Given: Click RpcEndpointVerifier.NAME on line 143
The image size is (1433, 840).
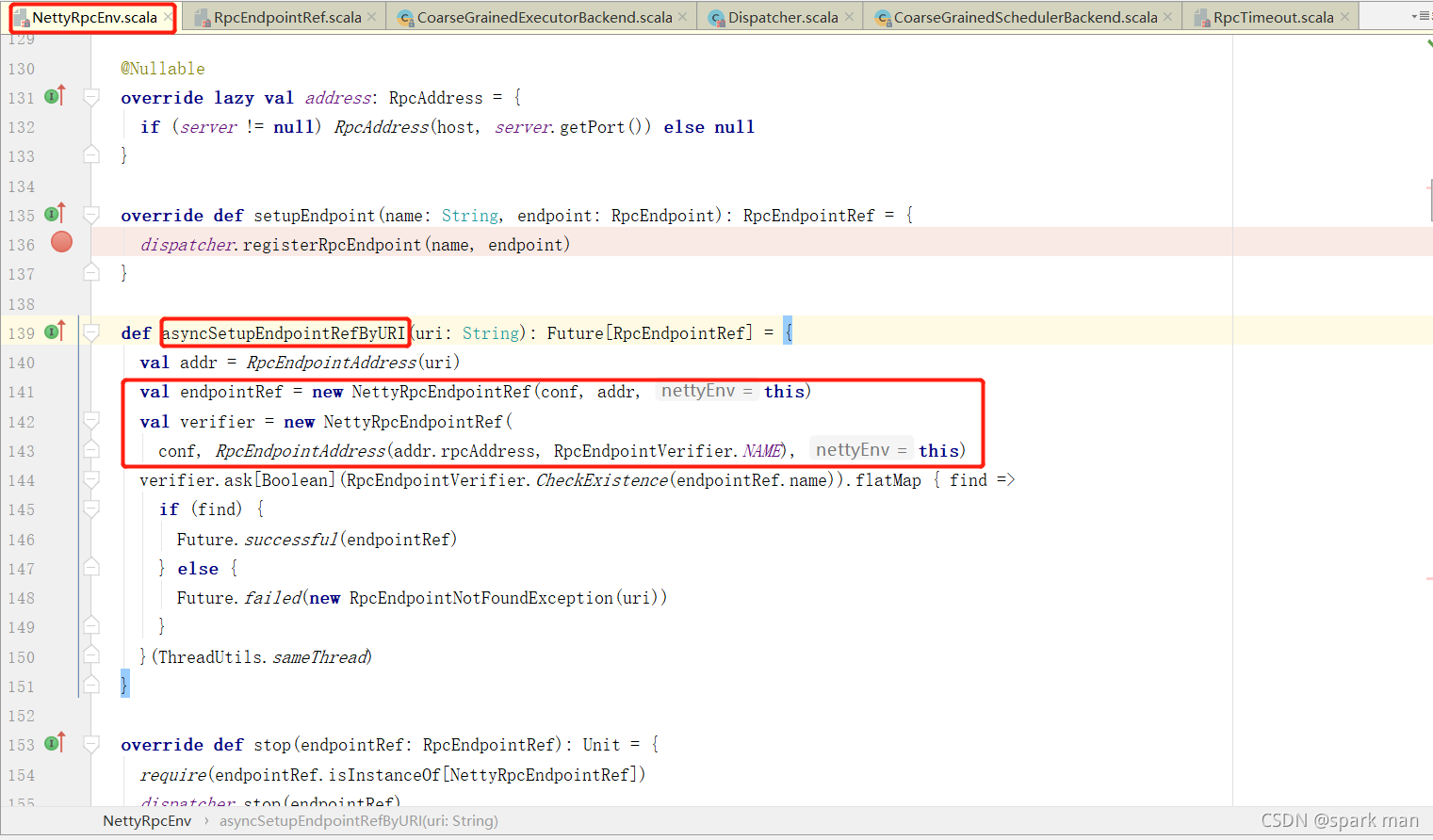Looking at the screenshot, I should click(x=669, y=451).
